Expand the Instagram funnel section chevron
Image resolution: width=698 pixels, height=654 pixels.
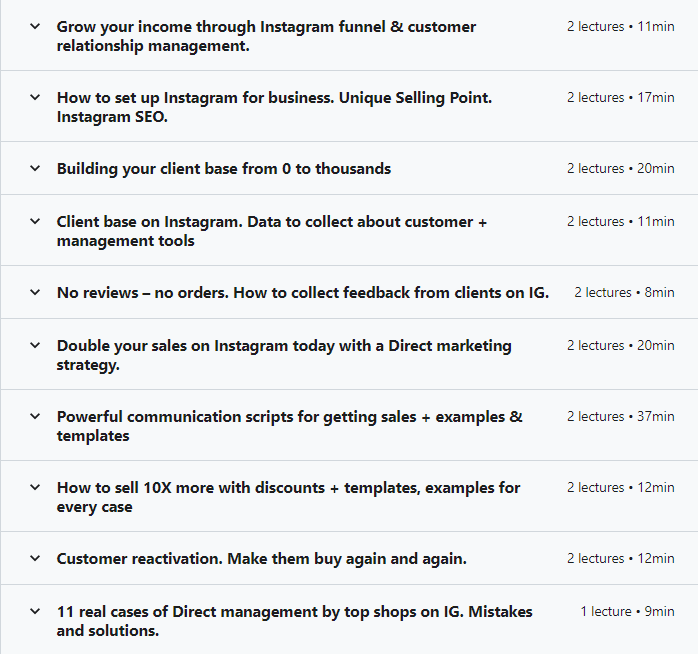point(35,26)
